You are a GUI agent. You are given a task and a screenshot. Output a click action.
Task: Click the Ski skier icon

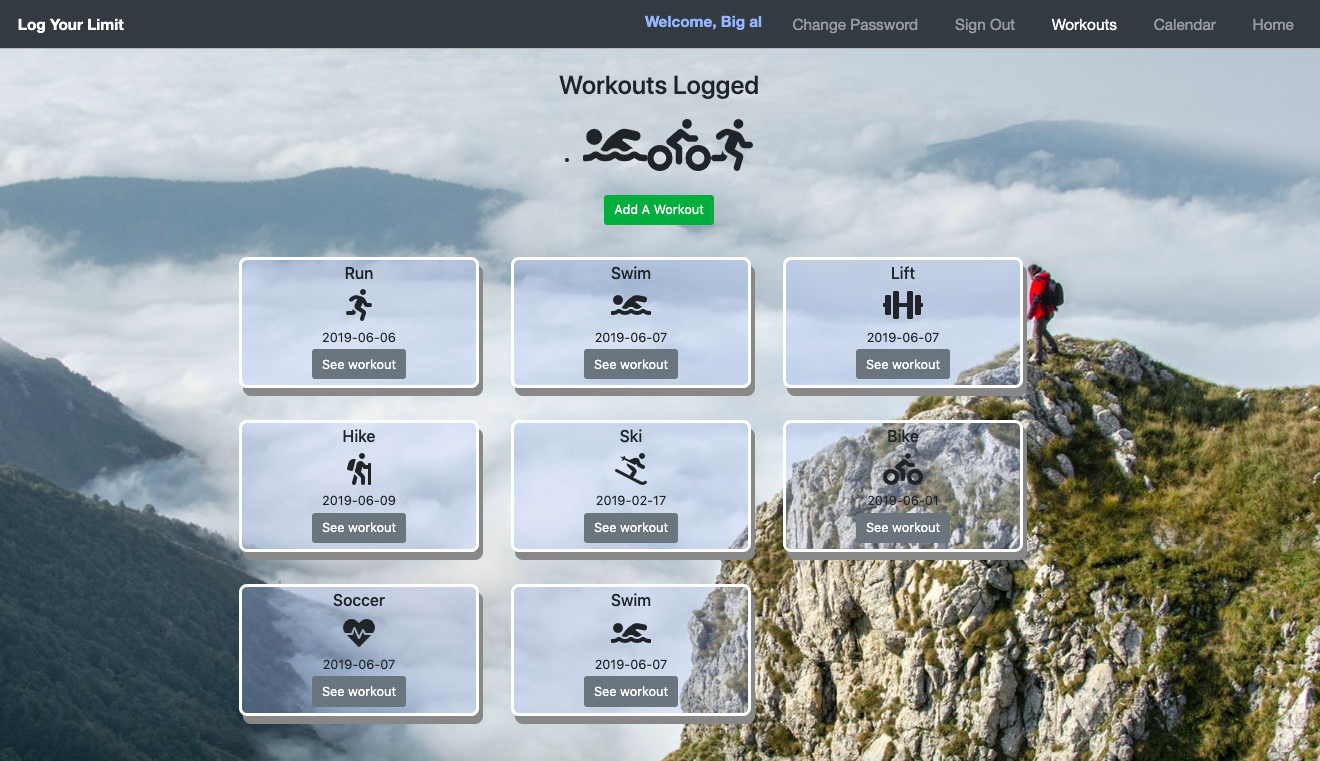(631, 467)
